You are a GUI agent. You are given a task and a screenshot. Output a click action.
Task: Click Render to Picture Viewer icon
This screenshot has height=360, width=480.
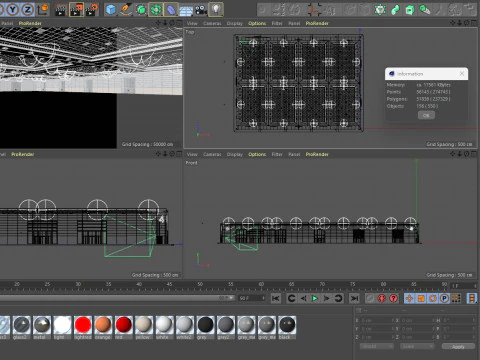pyautogui.click(x=76, y=10)
